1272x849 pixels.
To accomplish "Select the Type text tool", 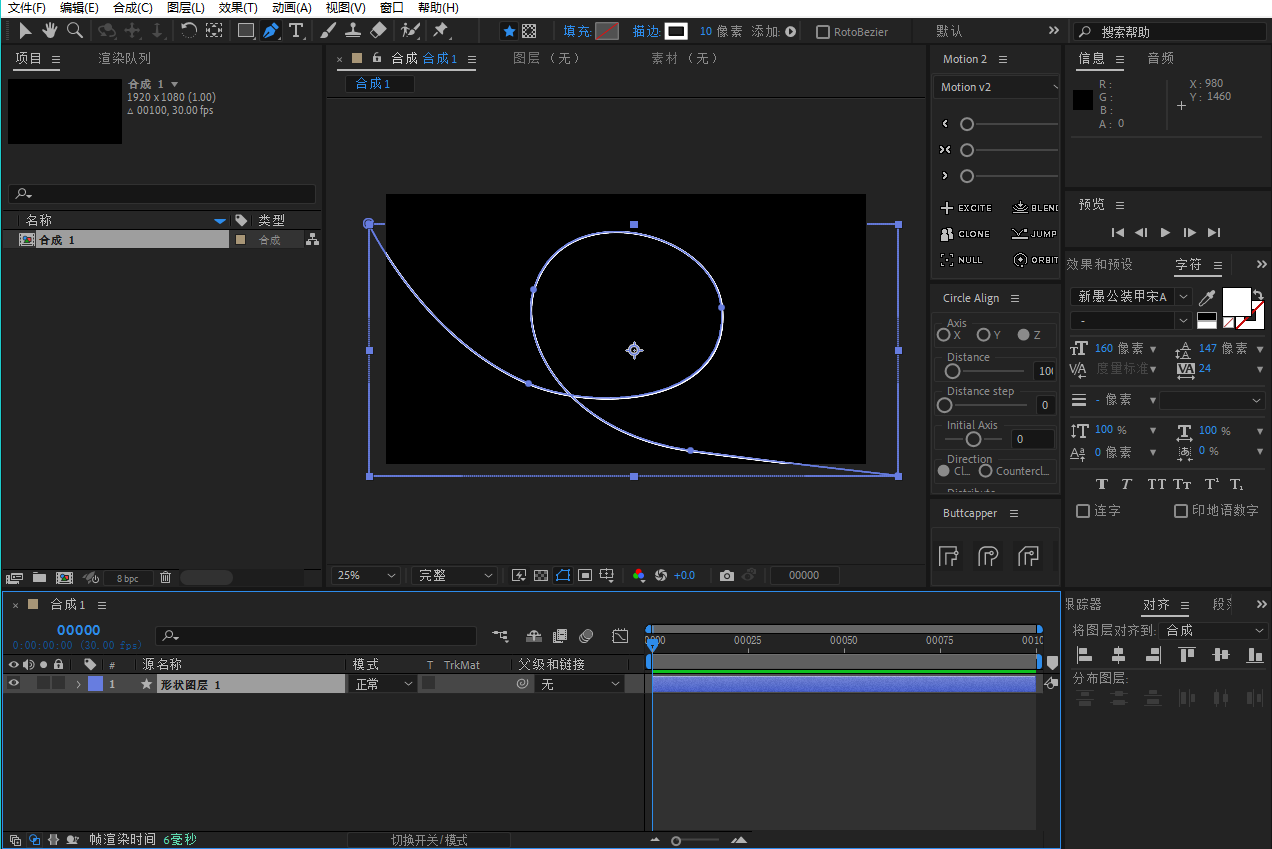I will click(x=296, y=31).
